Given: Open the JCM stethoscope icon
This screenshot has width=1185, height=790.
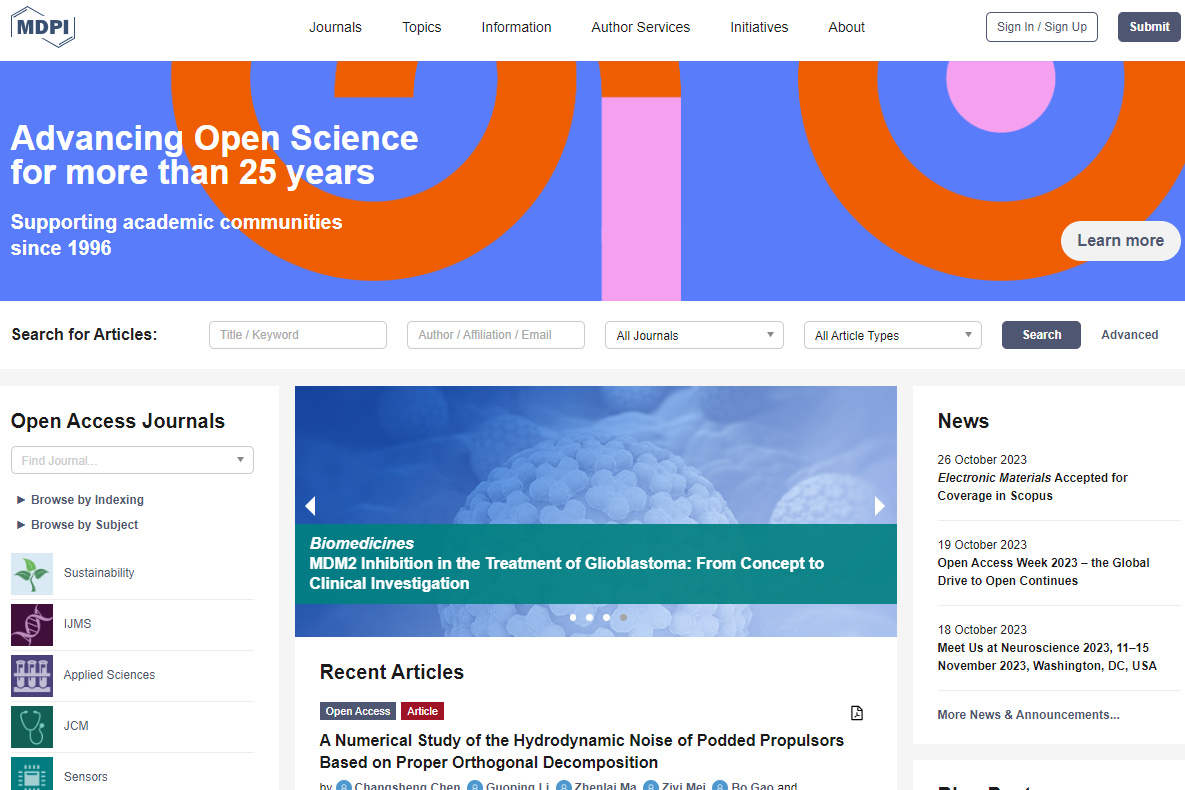Looking at the screenshot, I should [32, 727].
